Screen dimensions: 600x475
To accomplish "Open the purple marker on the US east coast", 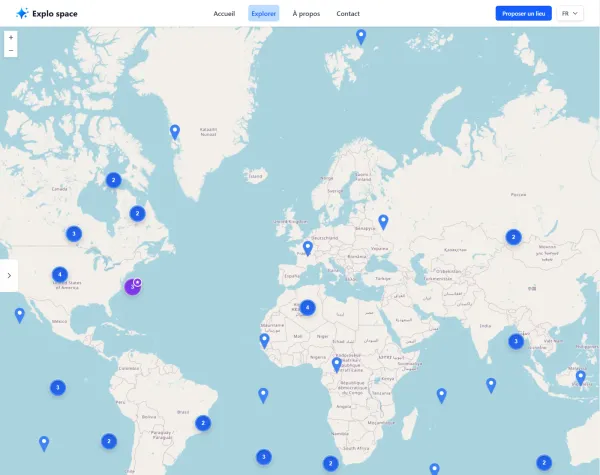I will tap(134, 286).
